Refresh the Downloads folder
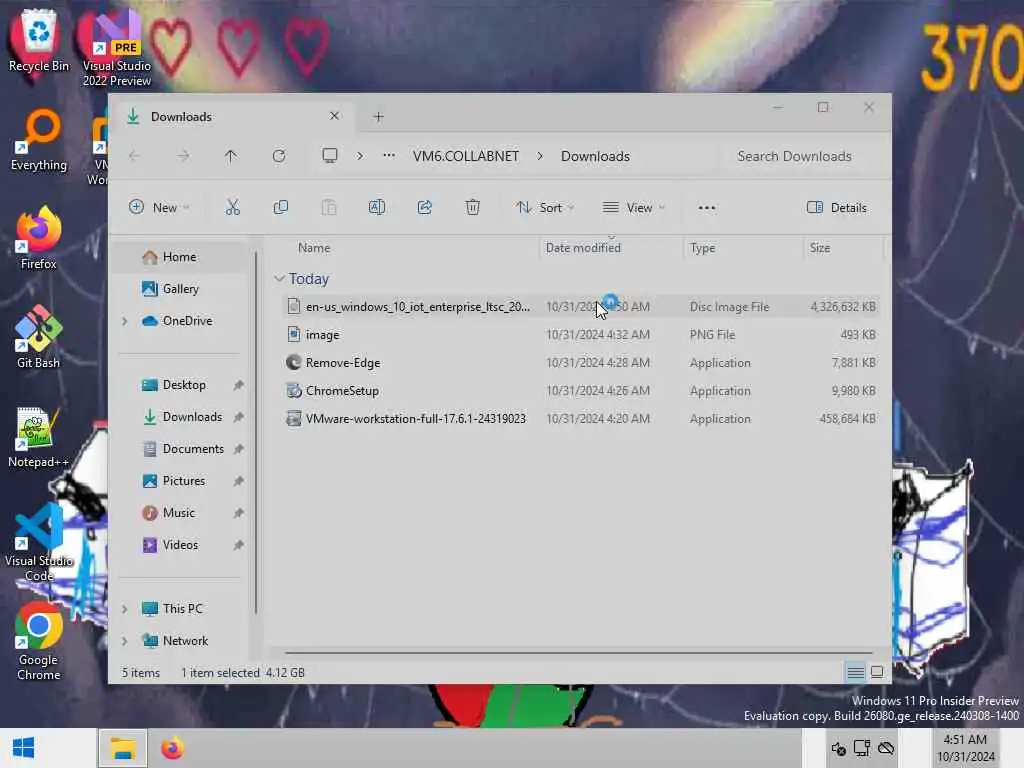Image resolution: width=1024 pixels, height=768 pixels. click(x=279, y=156)
